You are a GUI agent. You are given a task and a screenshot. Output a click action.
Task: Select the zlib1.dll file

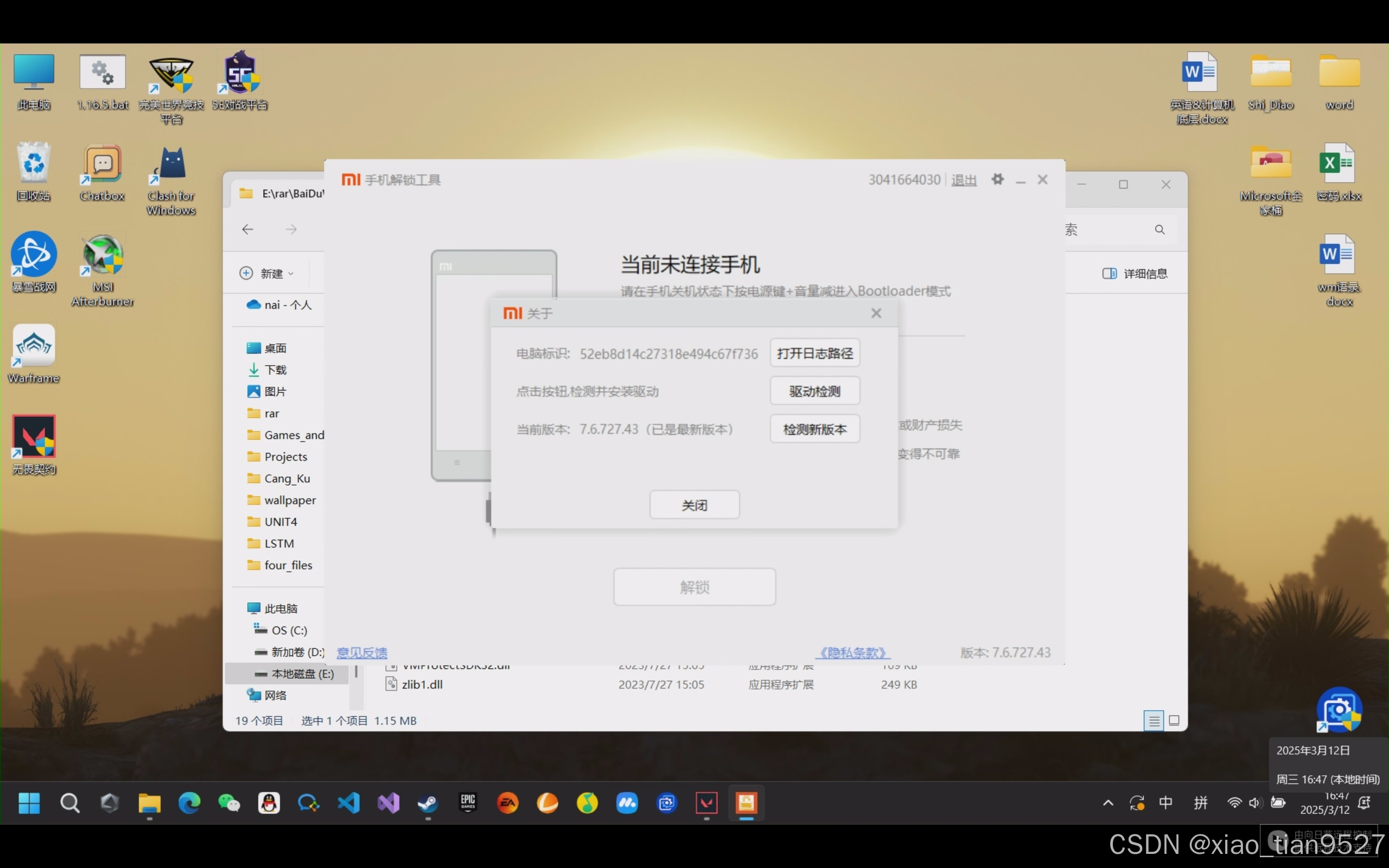click(x=422, y=684)
